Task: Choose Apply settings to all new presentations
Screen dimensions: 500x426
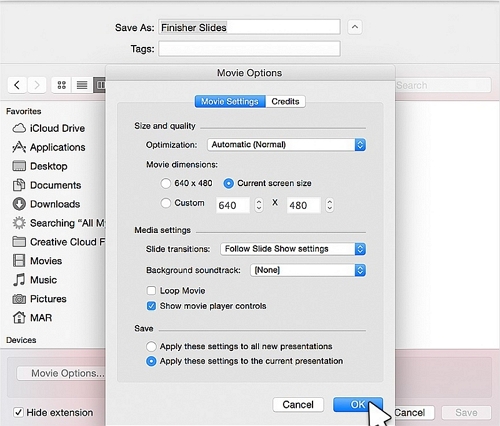Action: (151, 347)
